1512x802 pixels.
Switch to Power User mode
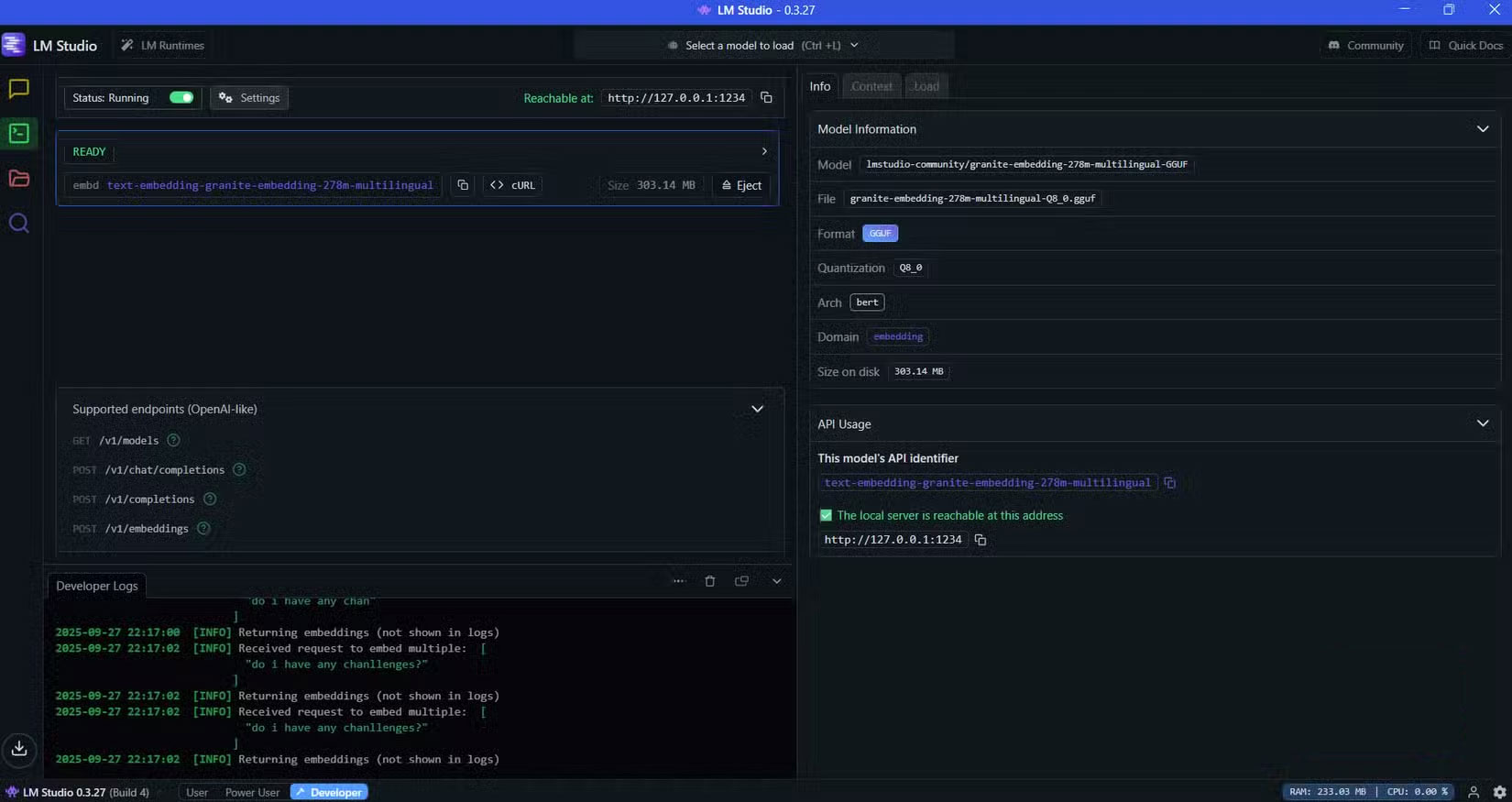pyautogui.click(x=252, y=793)
